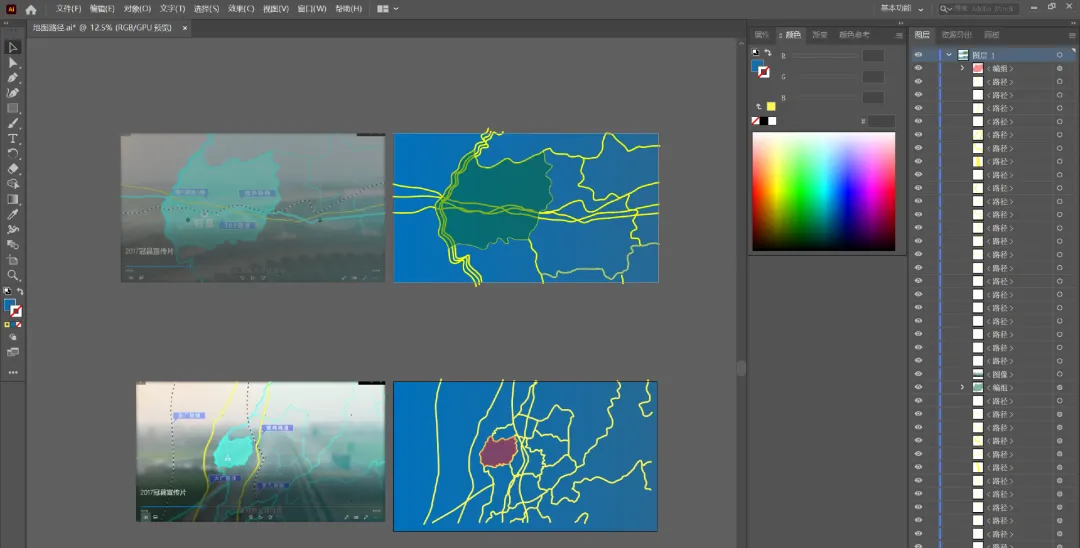This screenshot has height=548, width=1080.
Task: Select the Eyedropper tool
Action: pyautogui.click(x=12, y=214)
